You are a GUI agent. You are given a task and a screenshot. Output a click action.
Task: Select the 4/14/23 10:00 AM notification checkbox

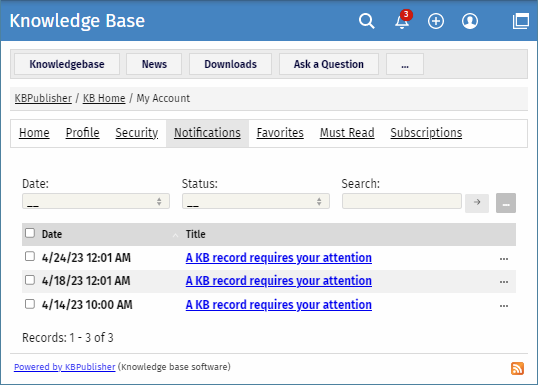coord(30,304)
